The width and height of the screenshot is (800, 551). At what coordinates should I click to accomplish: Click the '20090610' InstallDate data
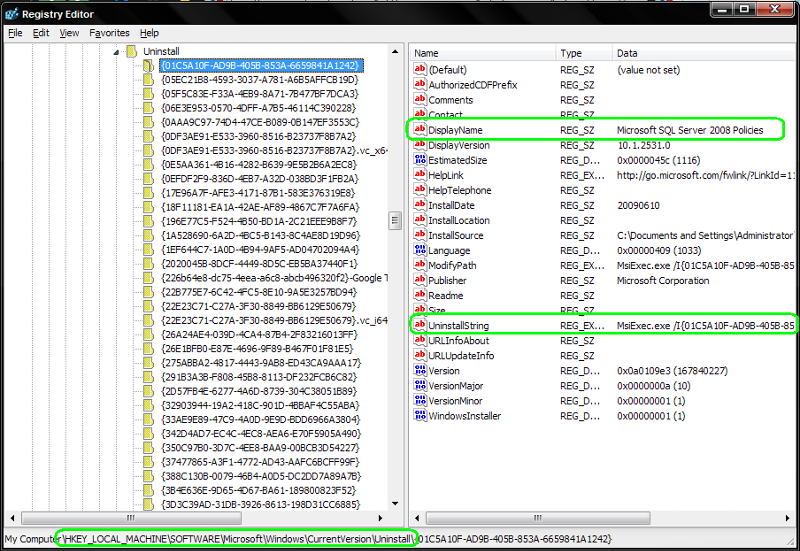638,206
